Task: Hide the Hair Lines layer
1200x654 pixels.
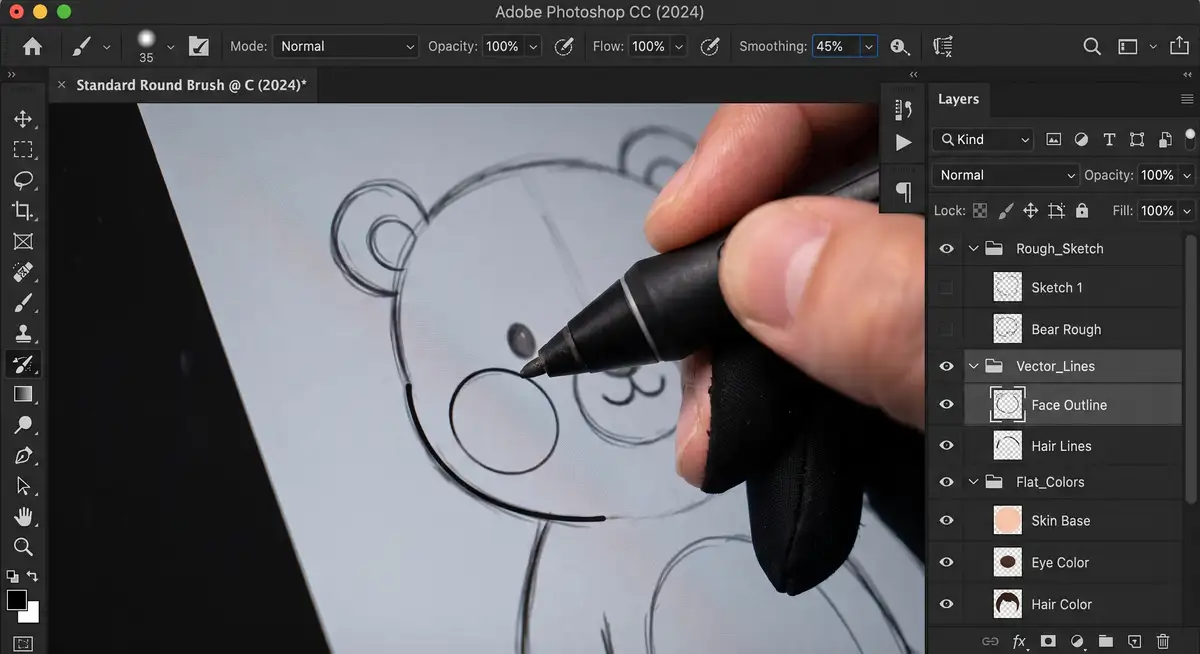Action: (946, 446)
